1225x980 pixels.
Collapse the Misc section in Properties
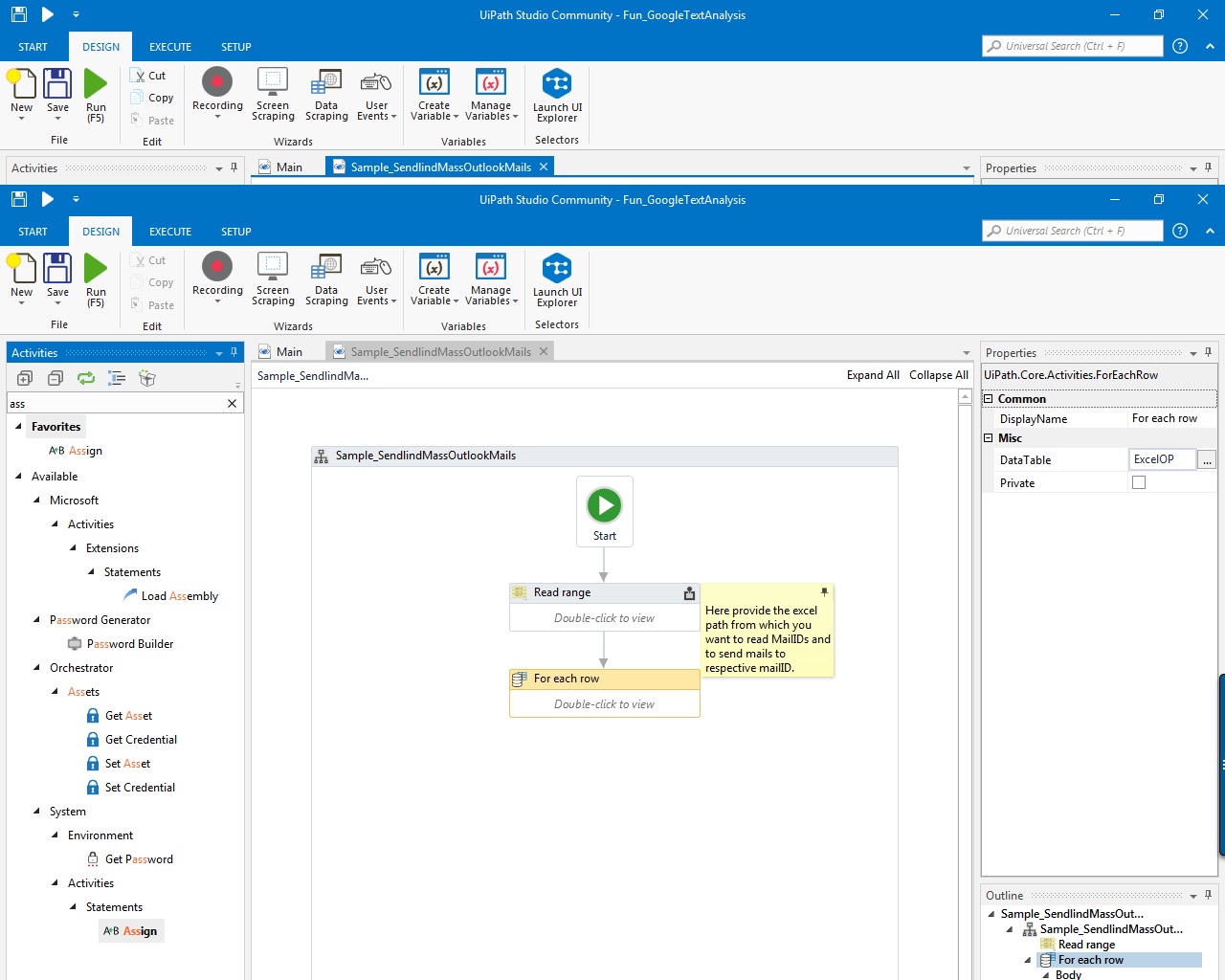click(989, 437)
